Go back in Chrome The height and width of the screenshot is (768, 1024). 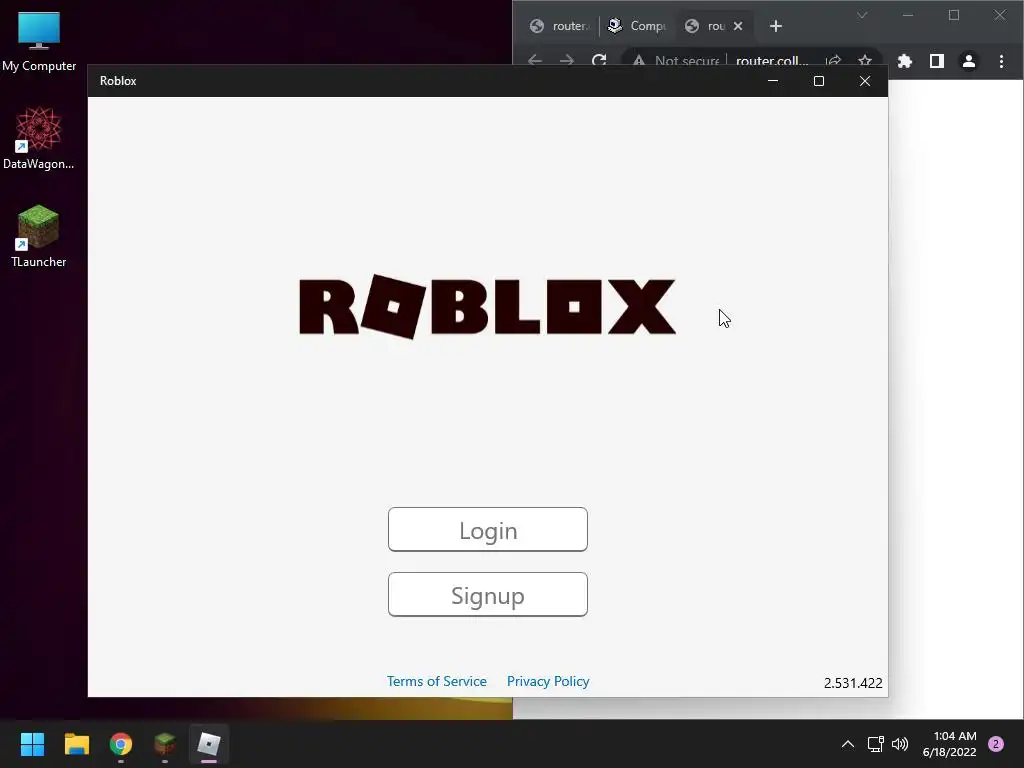click(535, 61)
